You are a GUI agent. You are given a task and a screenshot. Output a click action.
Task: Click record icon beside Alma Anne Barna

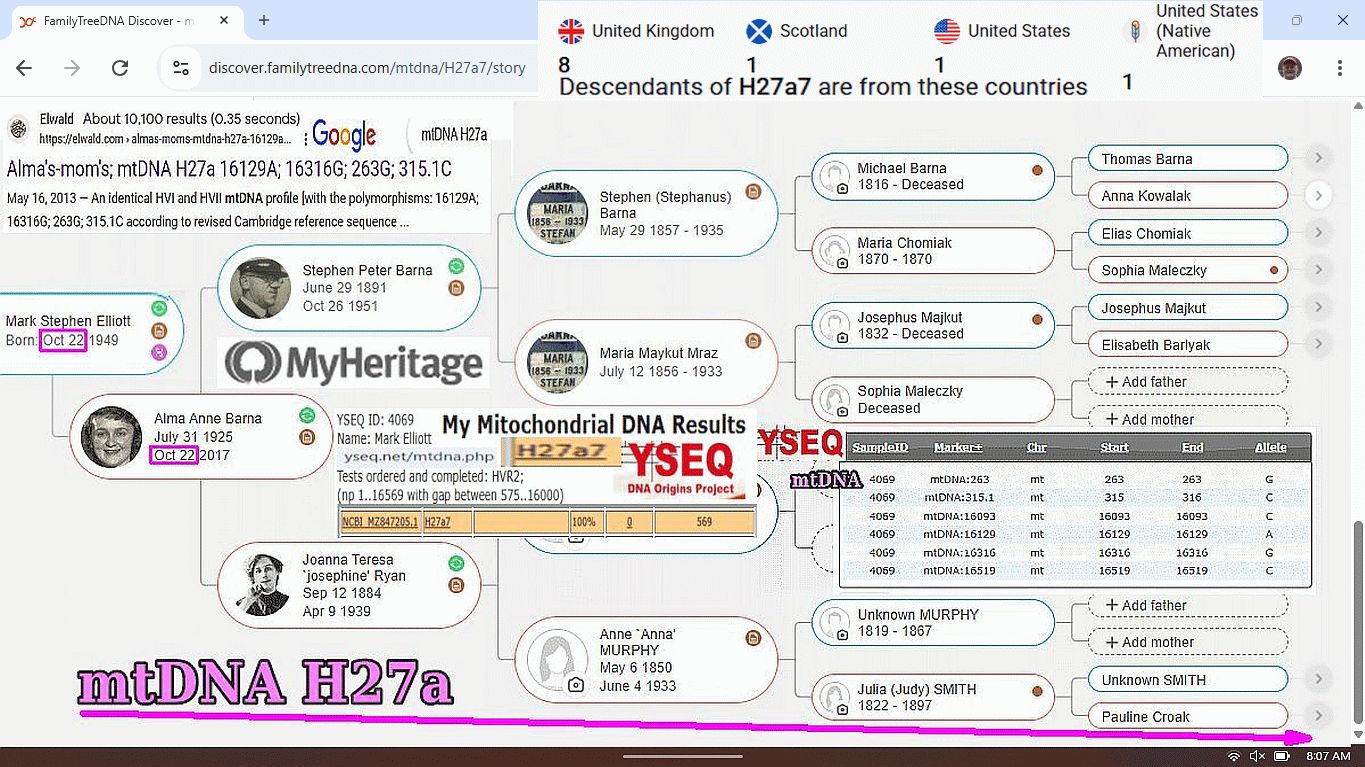307,437
